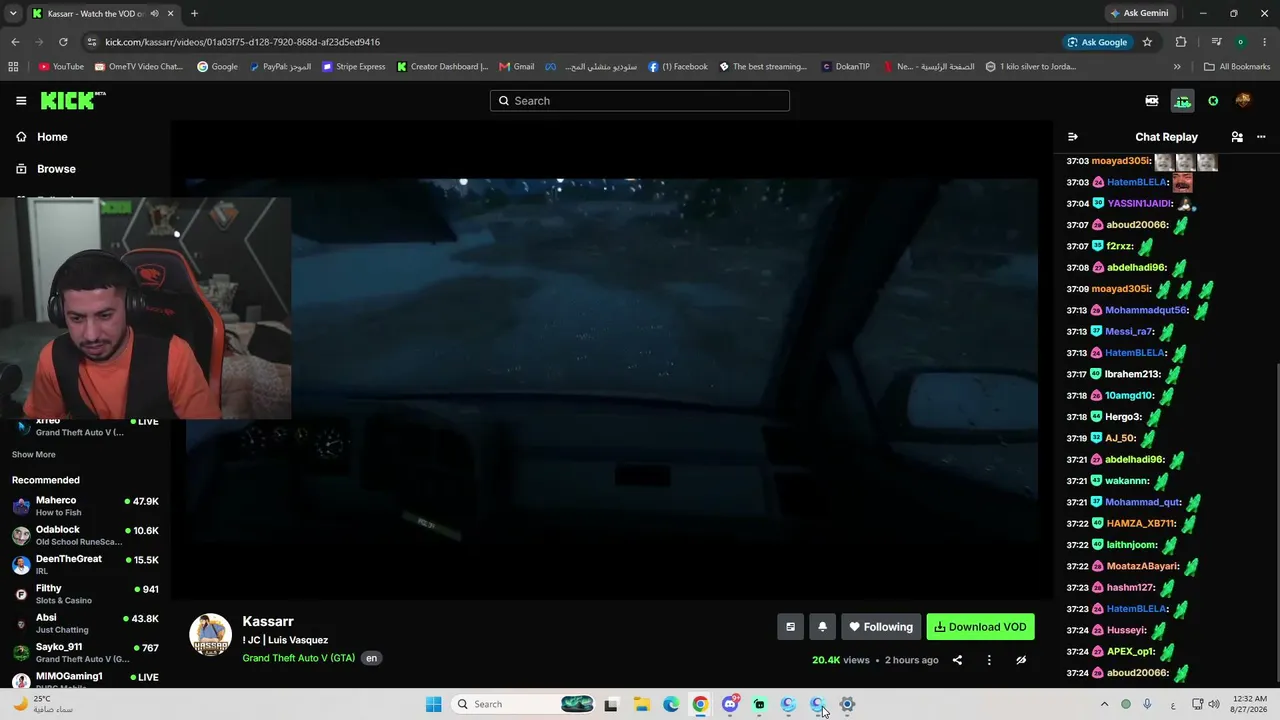1280x720 pixels.
Task: Click the Ask Google button
Action: click(1097, 42)
